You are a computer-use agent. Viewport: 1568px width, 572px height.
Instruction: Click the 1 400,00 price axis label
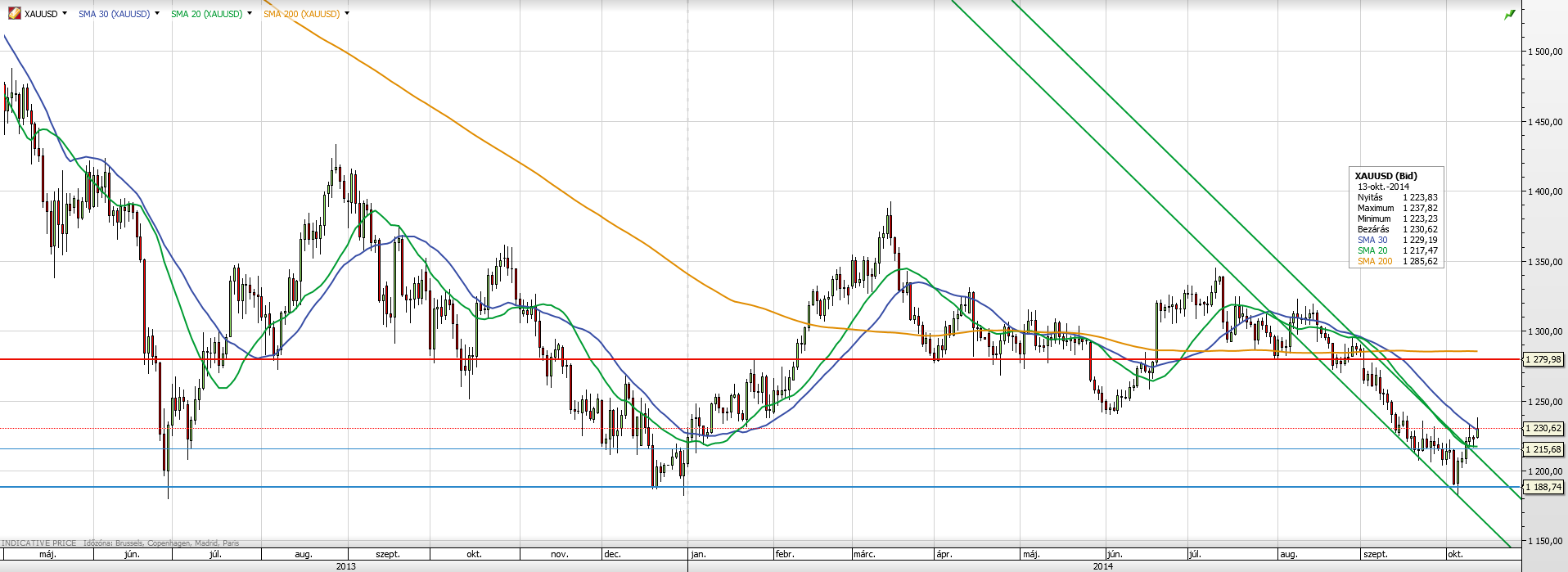[1545, 191]
